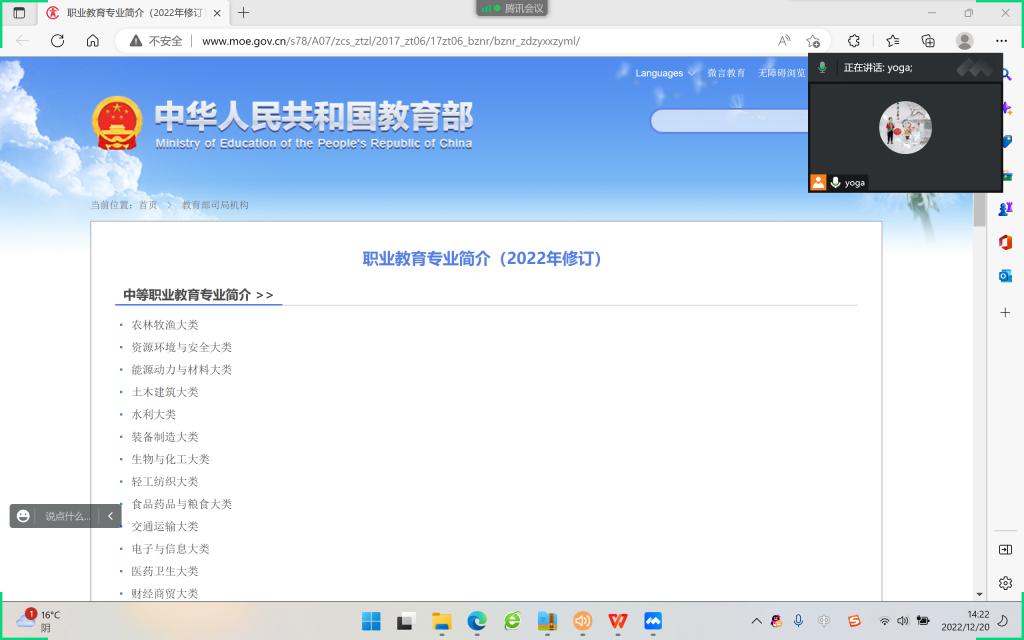Show hidden system tray icons

coord(756,621)
